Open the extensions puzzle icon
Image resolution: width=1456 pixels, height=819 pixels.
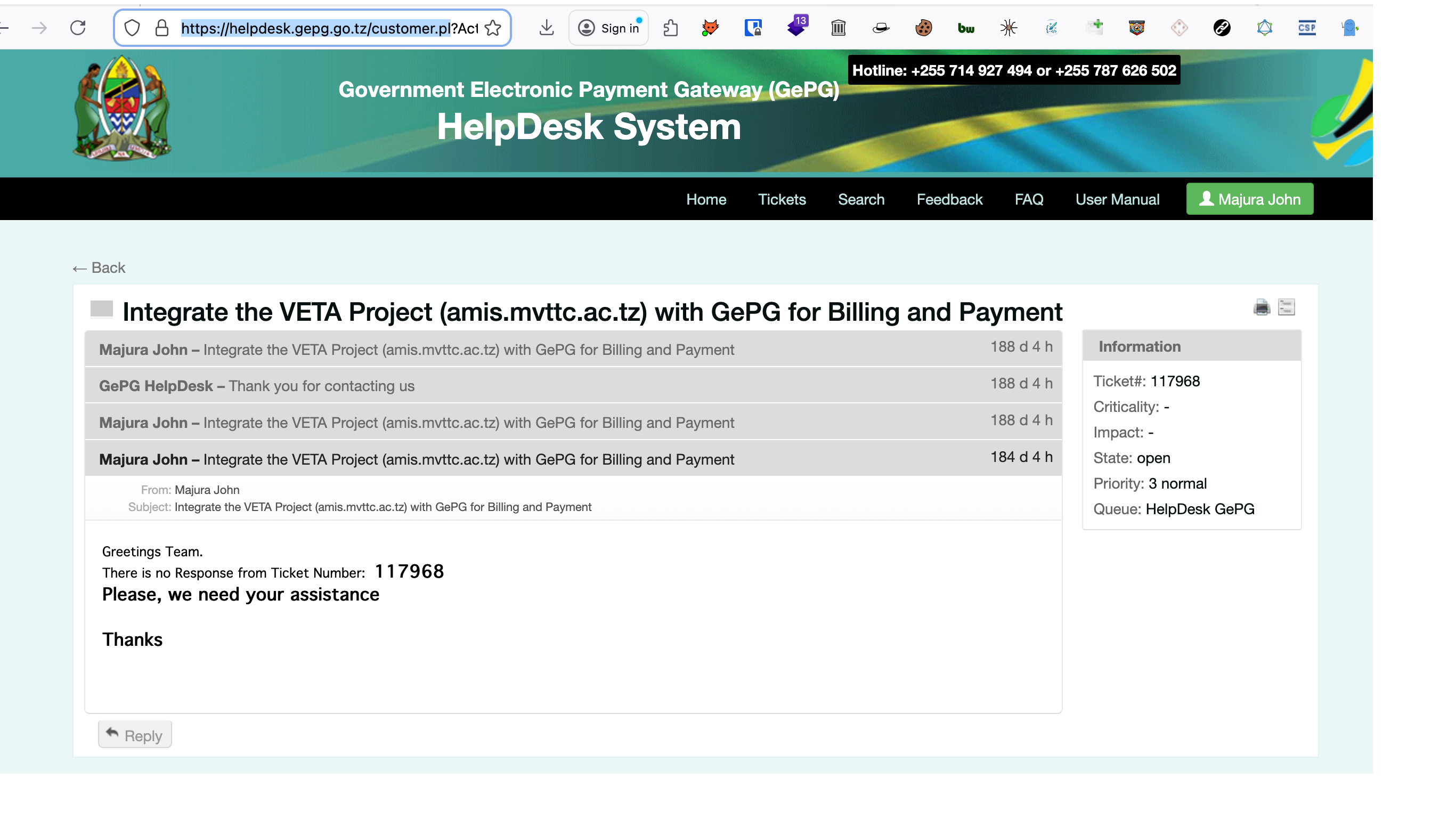[x=670, y=28]
